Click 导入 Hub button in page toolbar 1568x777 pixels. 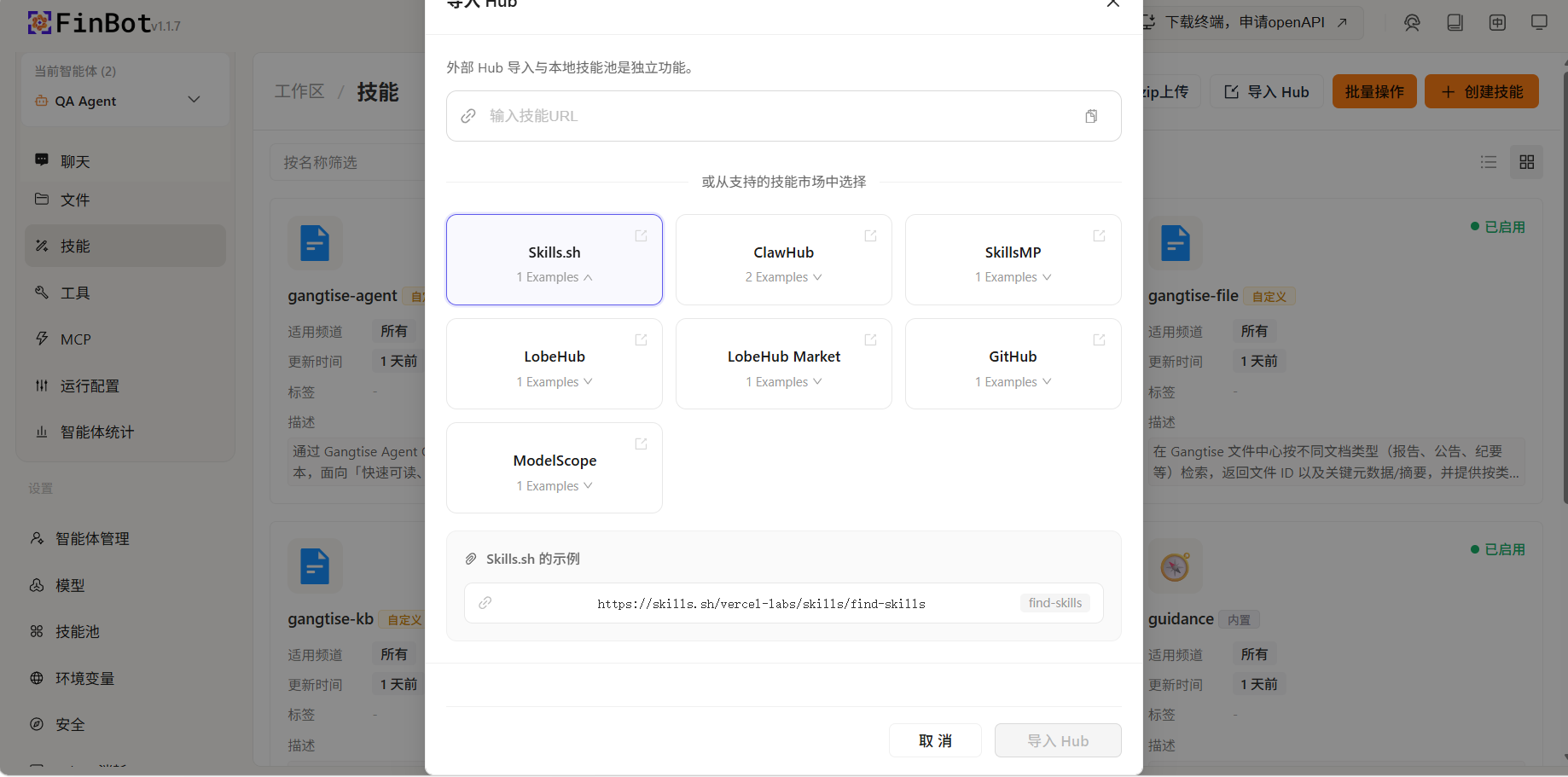[1267, 91]
